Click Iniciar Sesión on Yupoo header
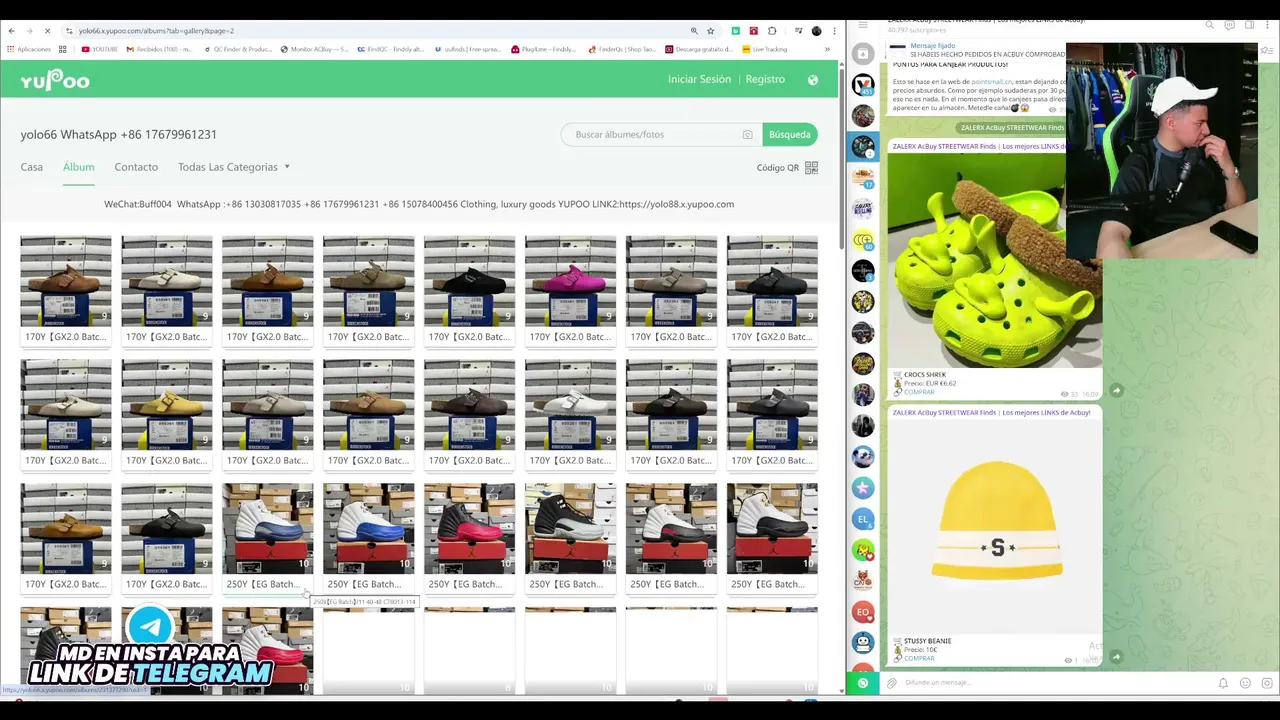 click(x=699, y=79)
